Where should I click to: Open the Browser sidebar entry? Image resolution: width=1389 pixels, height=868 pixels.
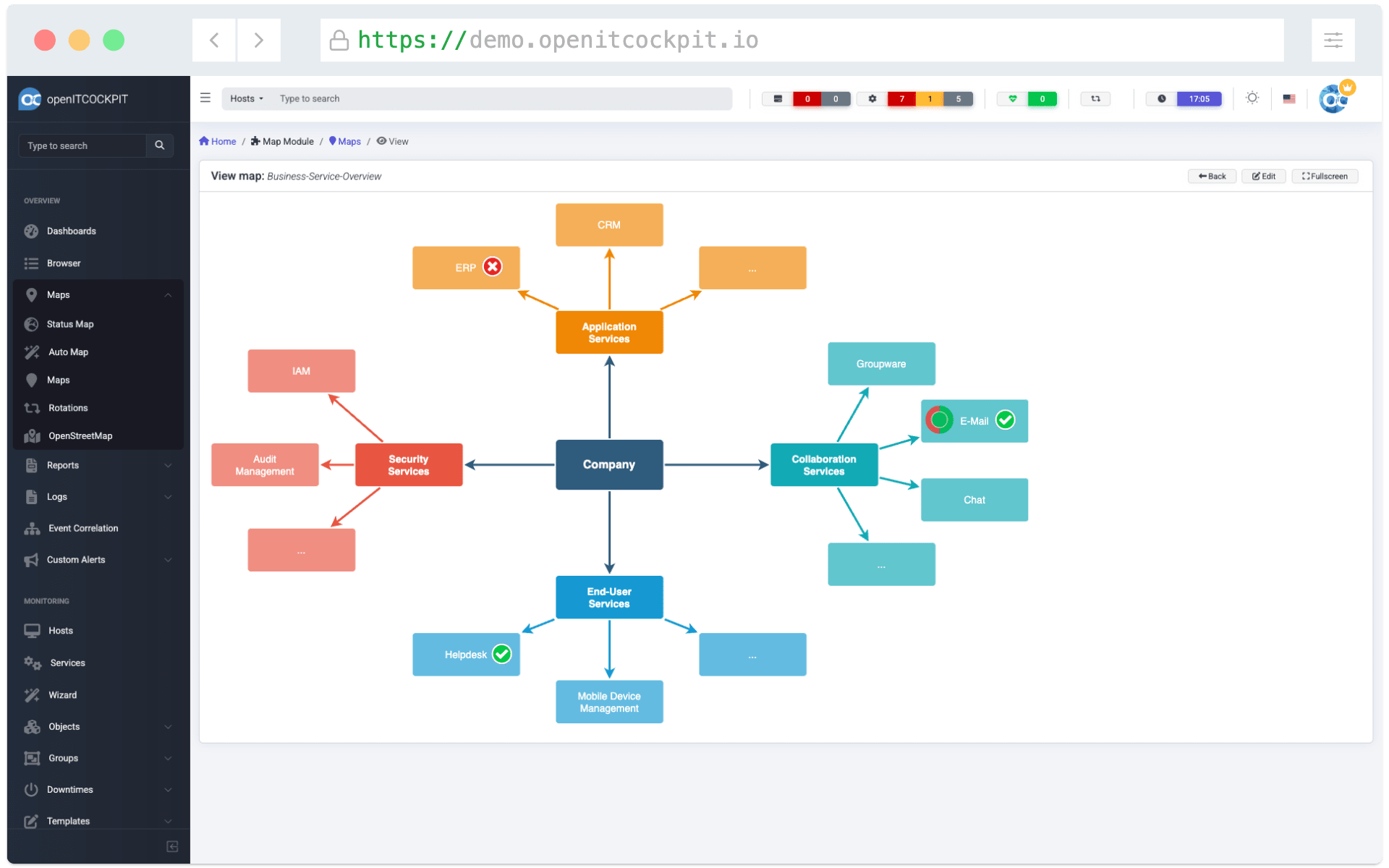pos(64,263)
